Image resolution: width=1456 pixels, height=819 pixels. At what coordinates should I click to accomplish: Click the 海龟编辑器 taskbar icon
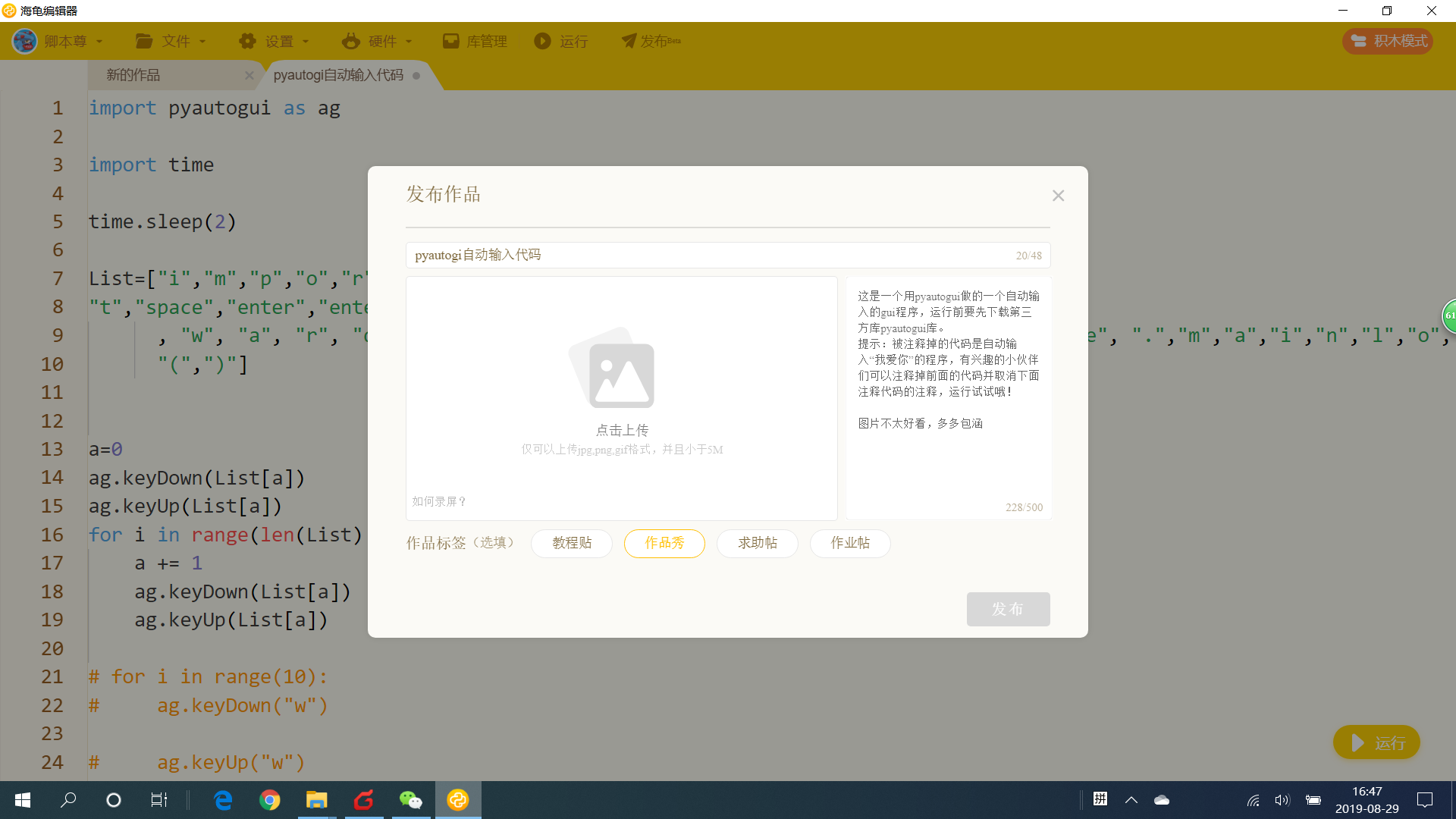(458, 800)
